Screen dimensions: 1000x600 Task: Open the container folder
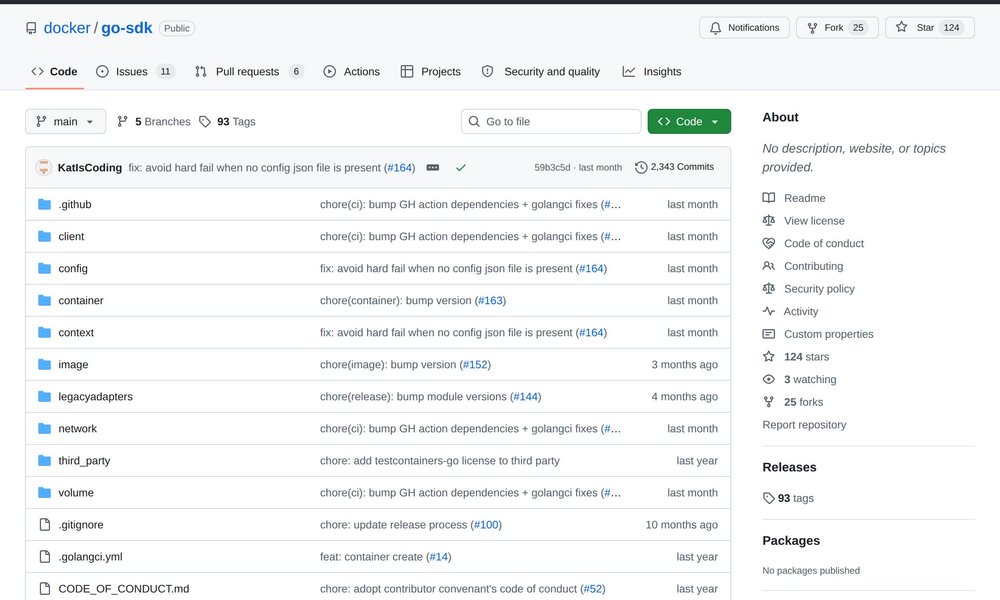coord(81,300)
